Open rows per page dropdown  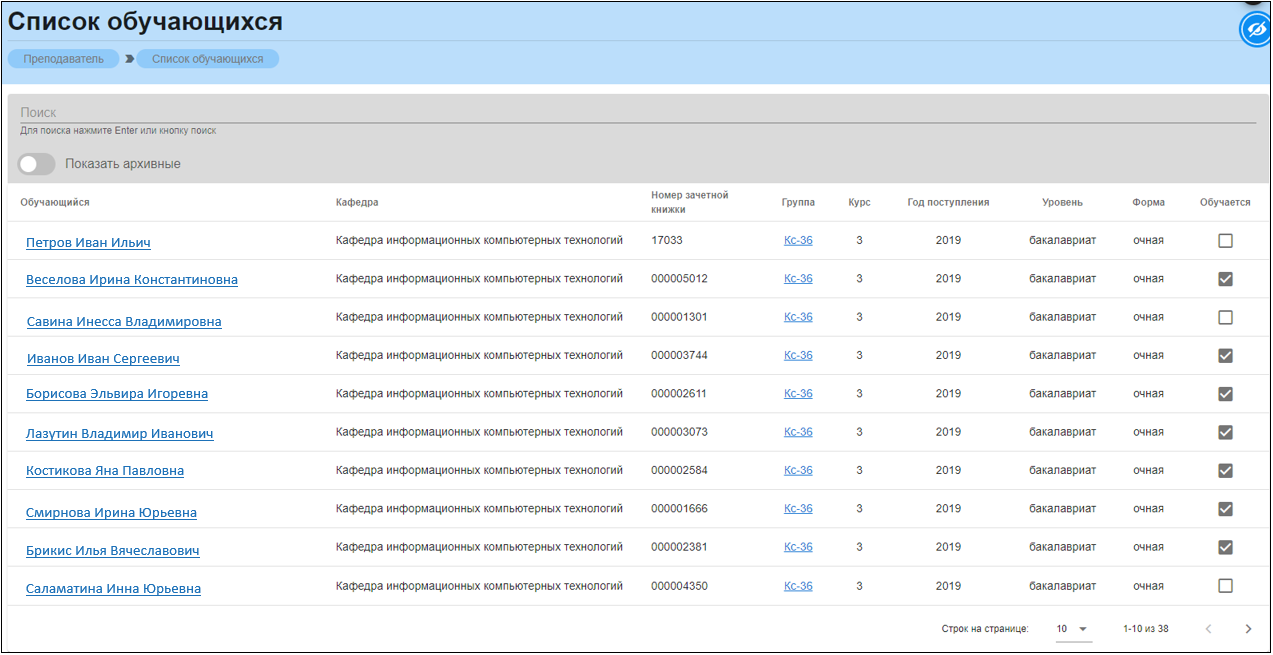tap(1071, 629)
